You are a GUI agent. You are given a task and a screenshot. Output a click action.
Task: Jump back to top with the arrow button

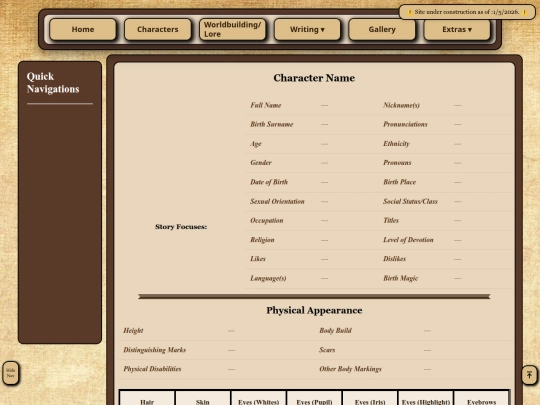[529, 375]
